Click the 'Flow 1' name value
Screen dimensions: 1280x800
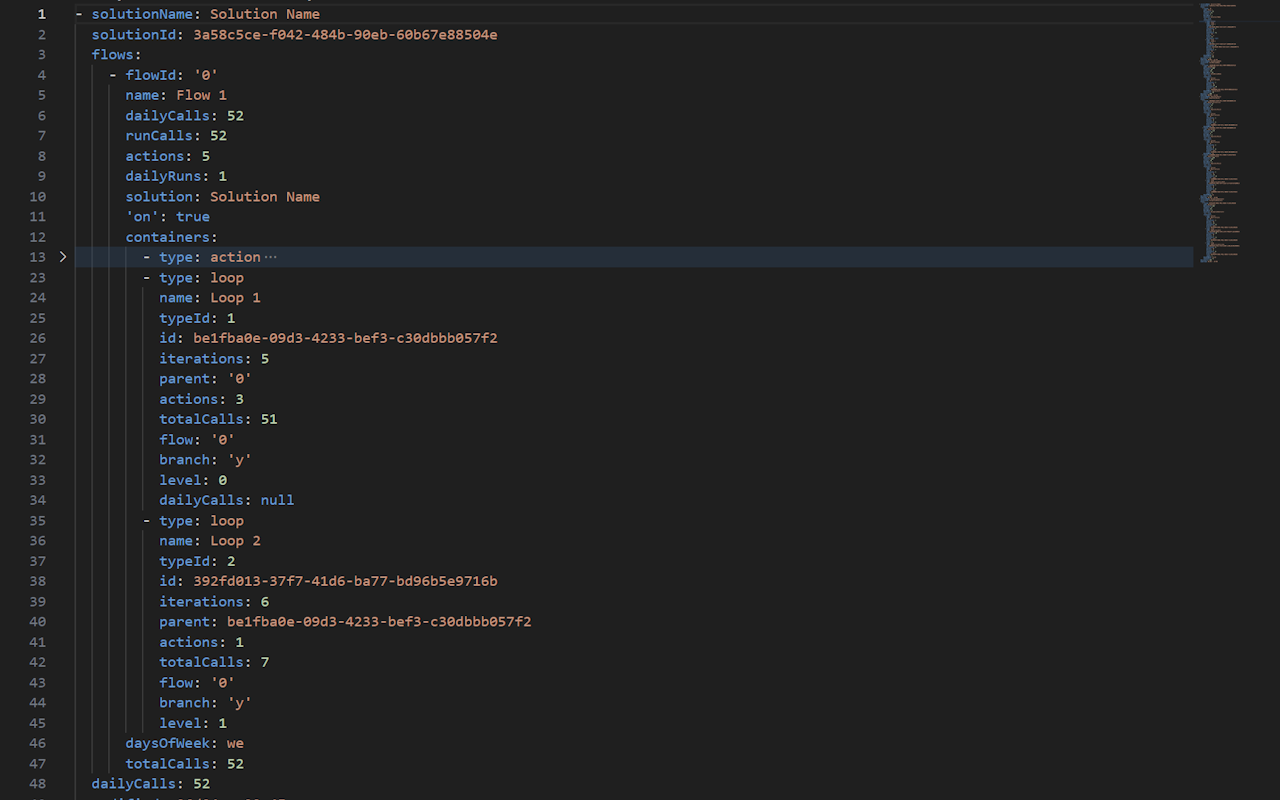tap(201, 95)
